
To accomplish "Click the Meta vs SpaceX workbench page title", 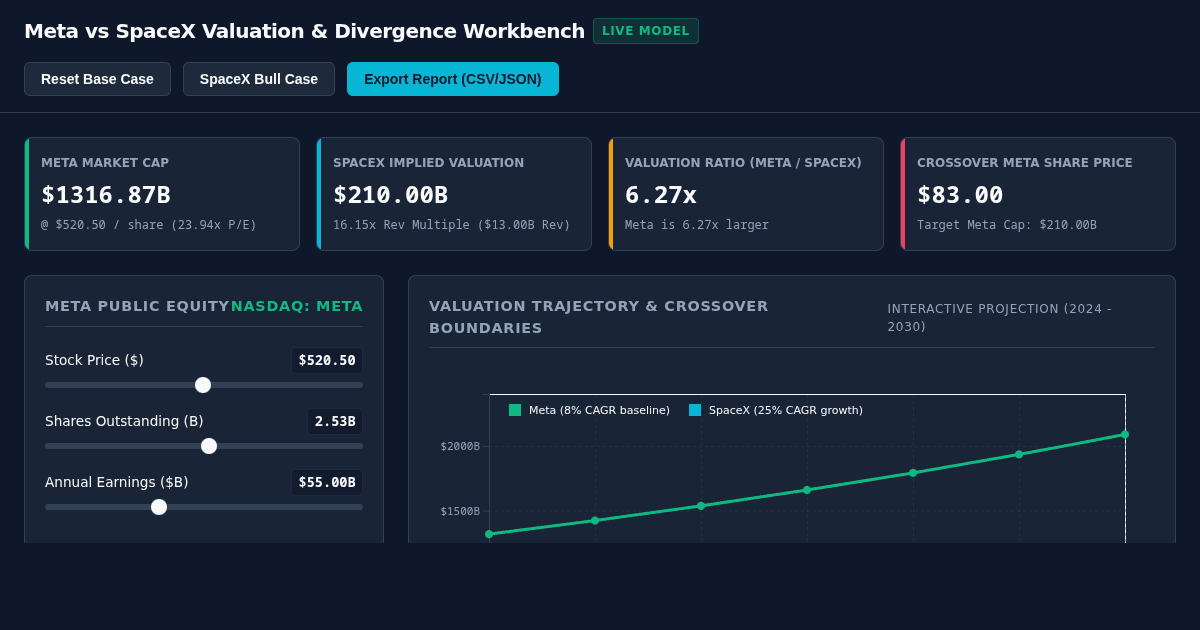I will [x=304, y=31].
